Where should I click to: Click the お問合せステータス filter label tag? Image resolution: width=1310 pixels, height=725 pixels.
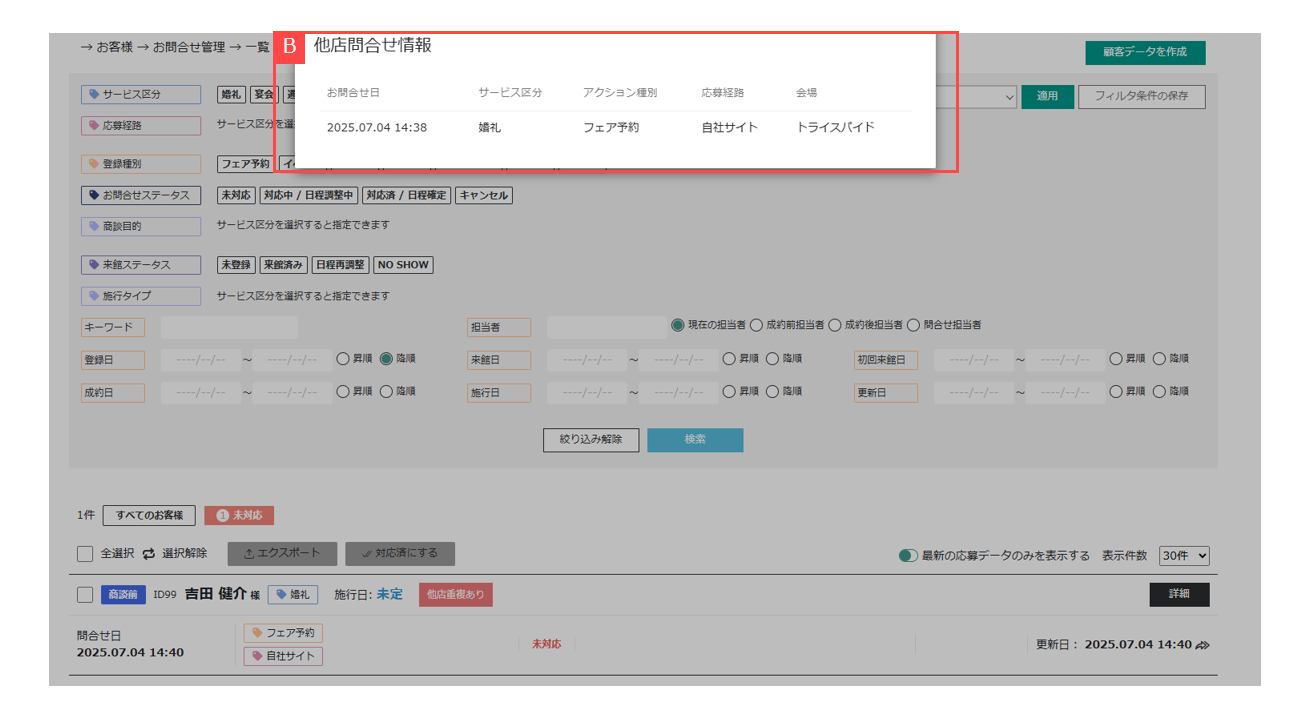tap(140, 196)
